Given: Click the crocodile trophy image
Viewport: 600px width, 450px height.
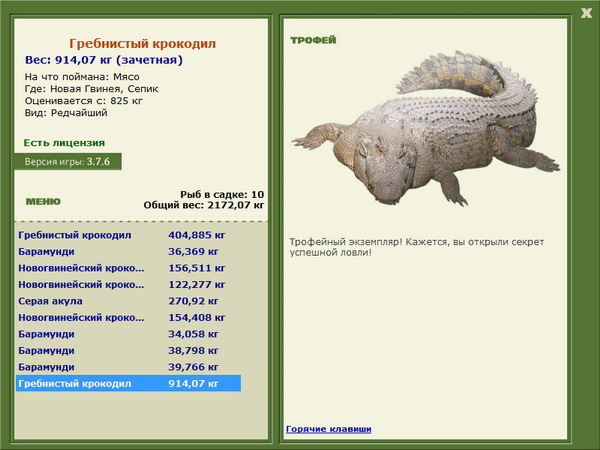Looking at the screenshot, I should (426, 128).
